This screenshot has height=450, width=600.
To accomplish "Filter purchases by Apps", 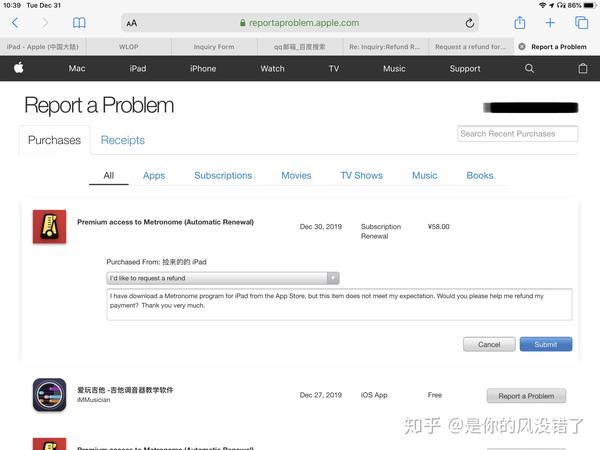I will coord(154,176).
